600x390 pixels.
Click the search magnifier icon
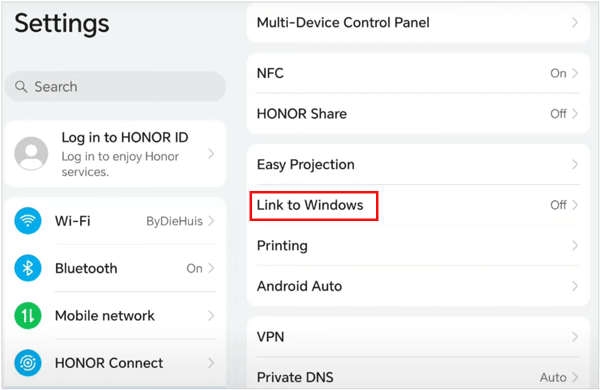tap(21, 87)
